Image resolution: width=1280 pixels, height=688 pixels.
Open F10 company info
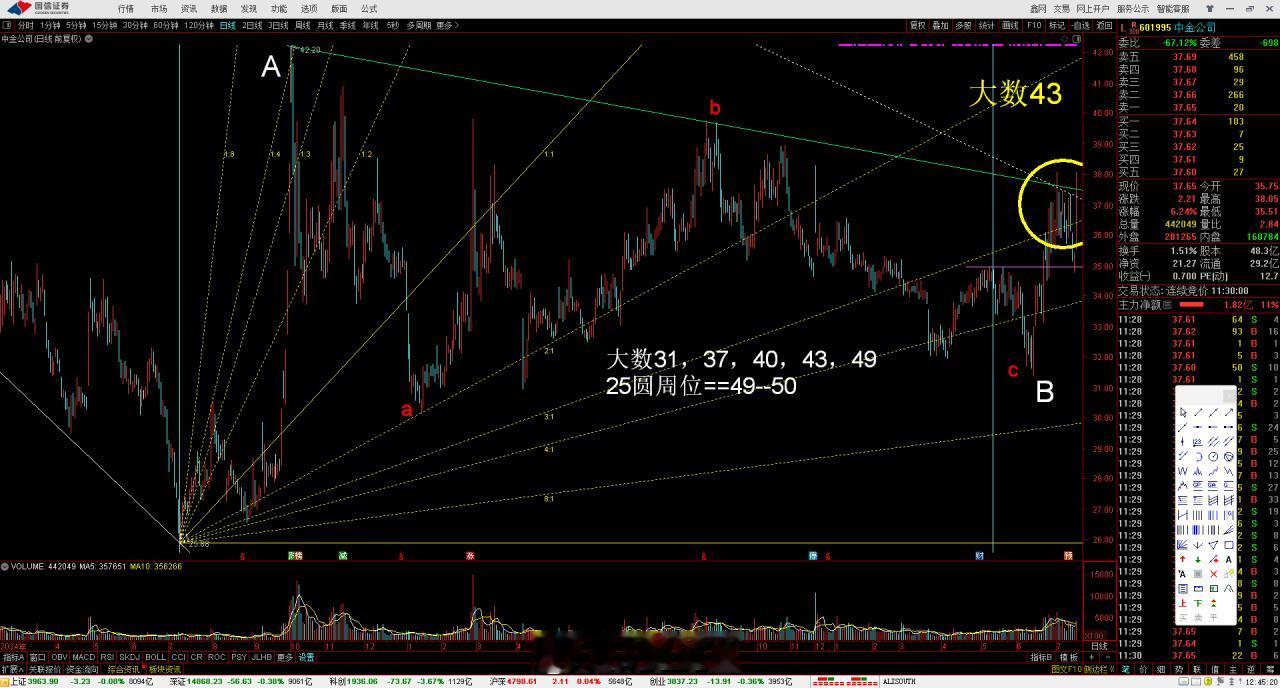pos(1034,26)
